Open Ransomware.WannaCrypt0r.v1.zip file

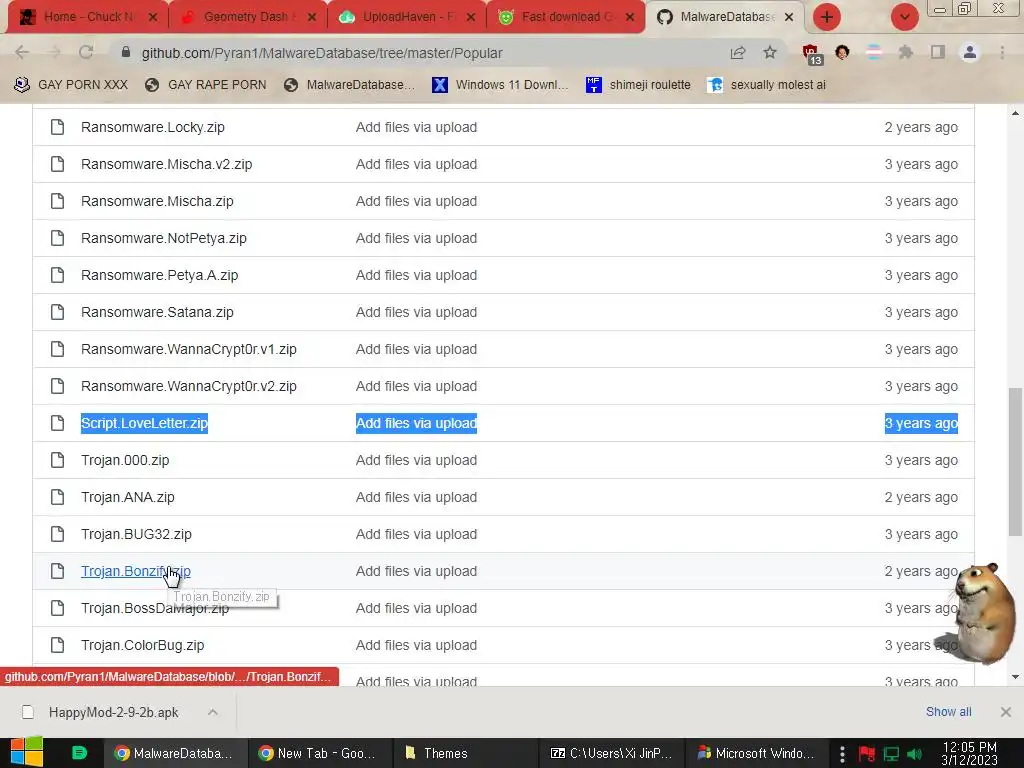[x=189, y=349]
